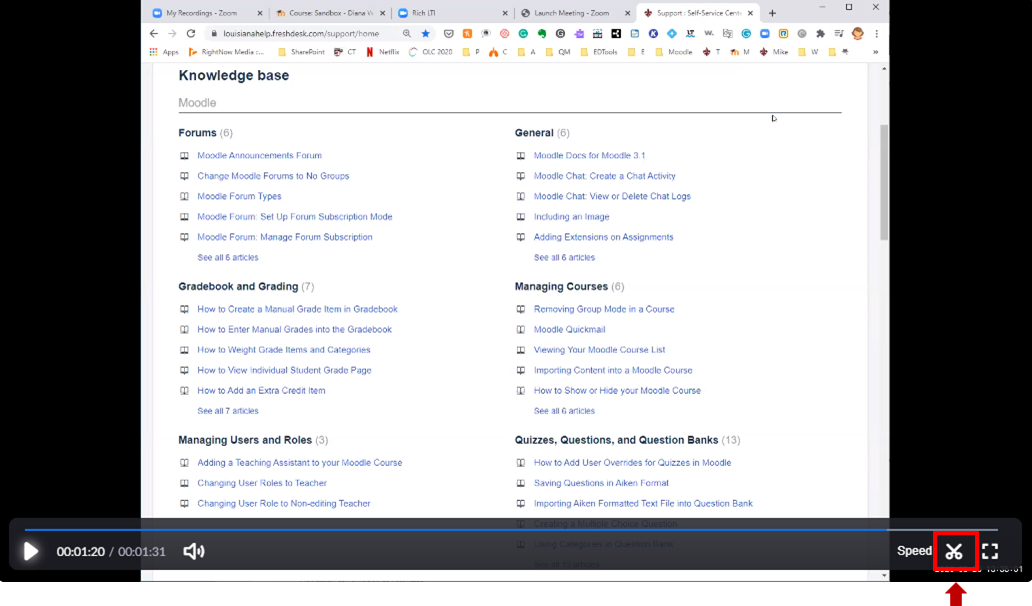Viewport: 1032px width, 606px height.
Task: Open the Moodle Quickmail article
Action: click(569, 329)
